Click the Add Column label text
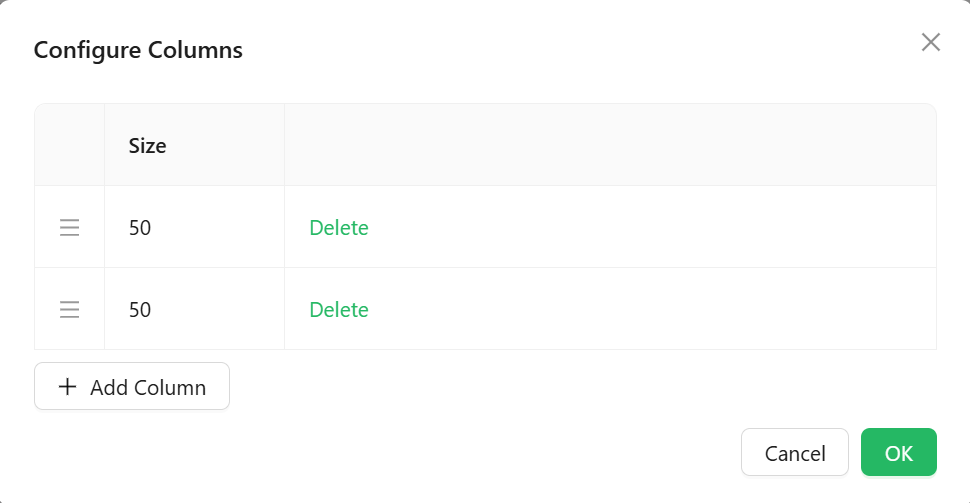This screenshot has height=503, width=970. 148,387
